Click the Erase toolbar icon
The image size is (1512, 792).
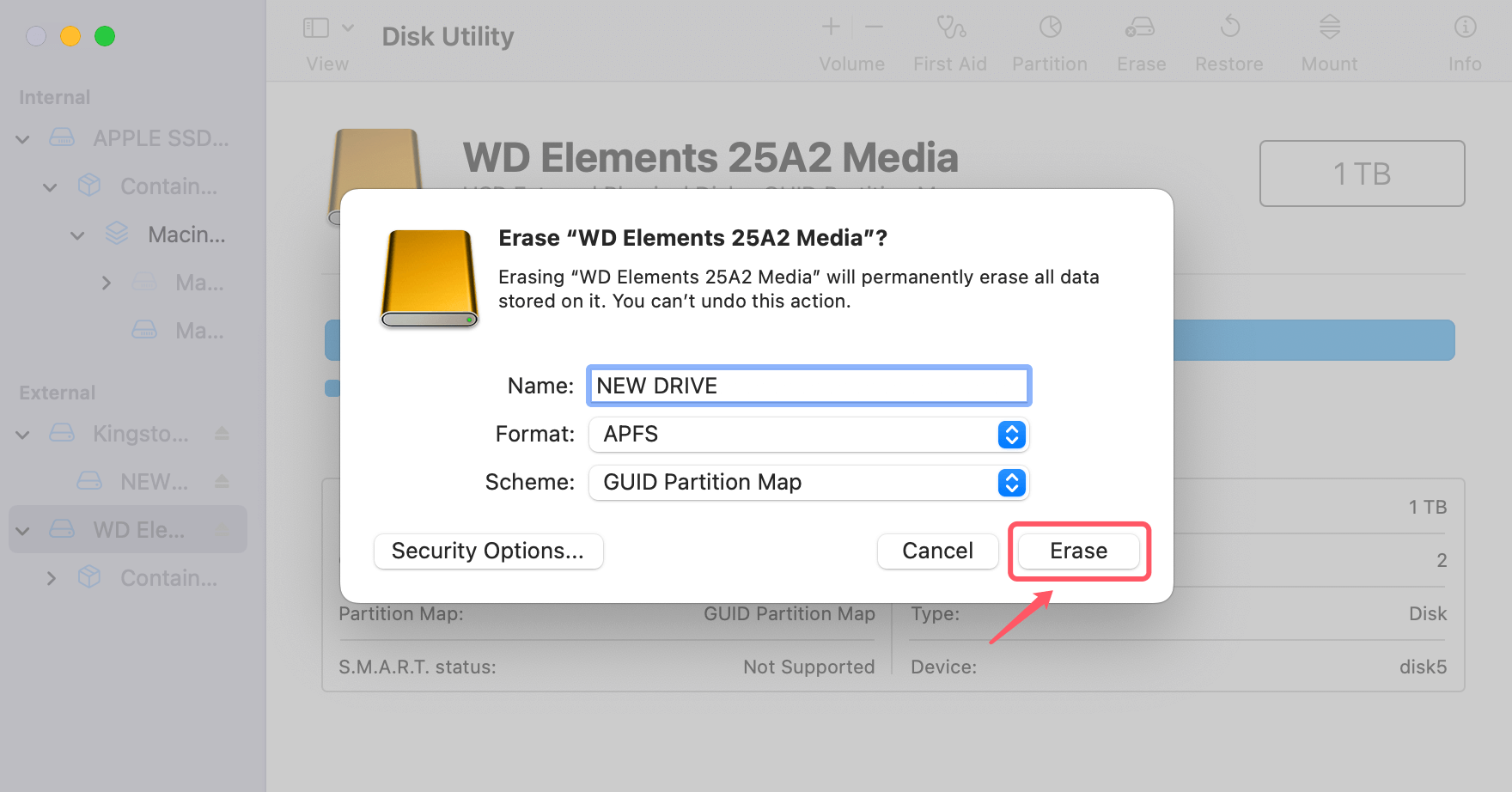click(1141, 28)
